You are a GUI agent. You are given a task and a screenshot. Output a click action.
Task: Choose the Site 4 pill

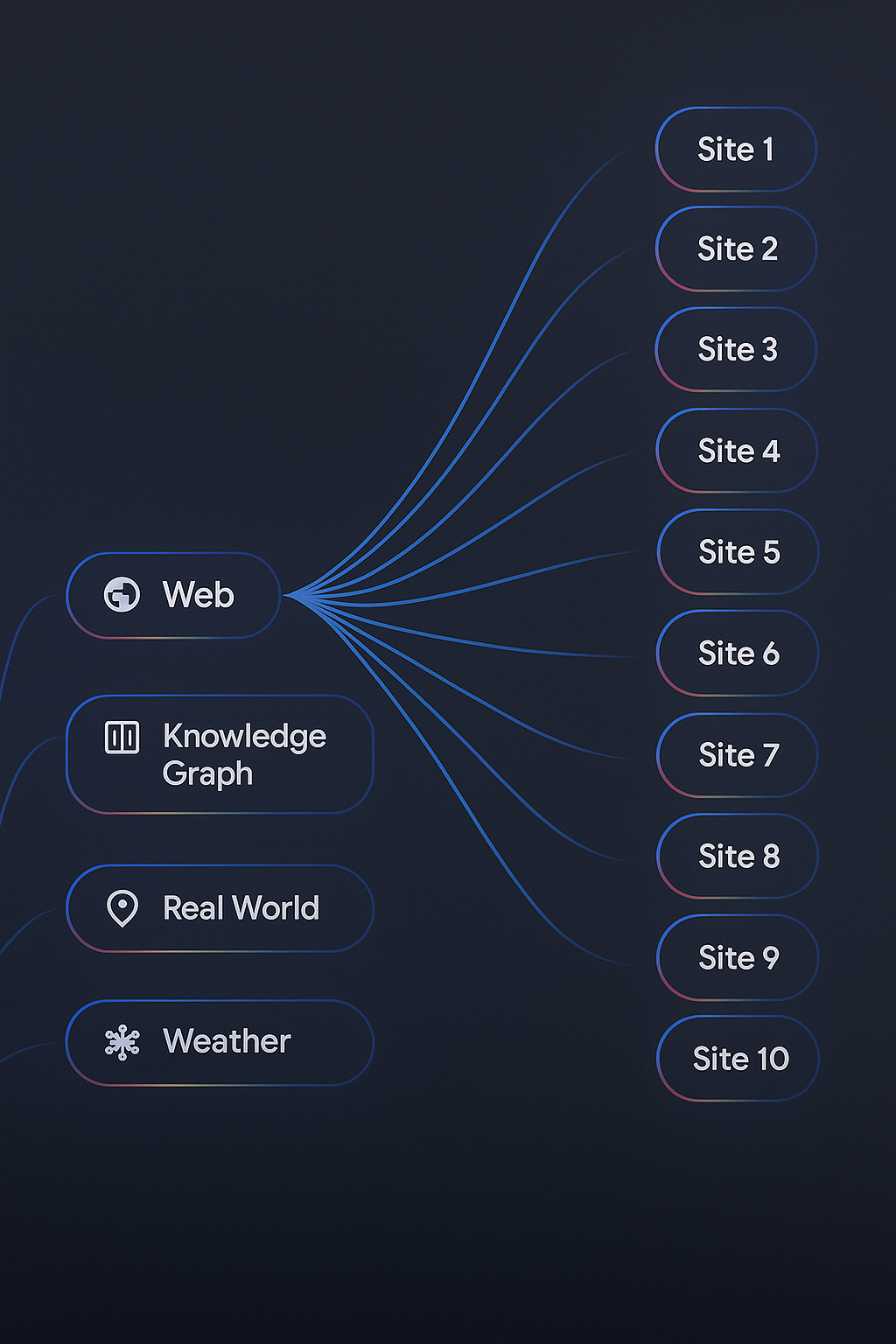[x=737, y=451]
